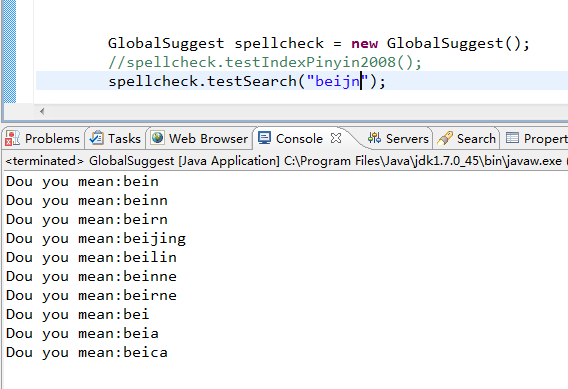Click the editor's blue left marker strip

tap(9, 51)
